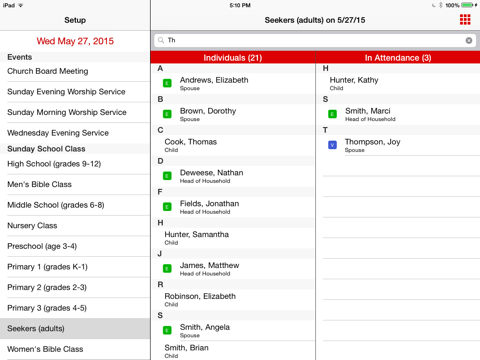Tap Cook, Thomas in Individuals

pyautogui.click(x=233, y=145)
